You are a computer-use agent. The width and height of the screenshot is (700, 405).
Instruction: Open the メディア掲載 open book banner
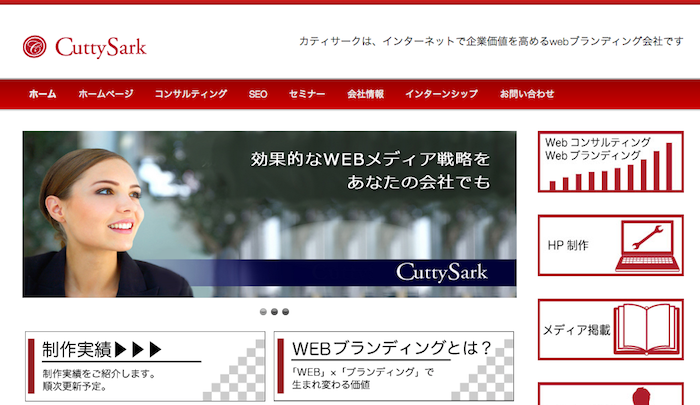611,330
